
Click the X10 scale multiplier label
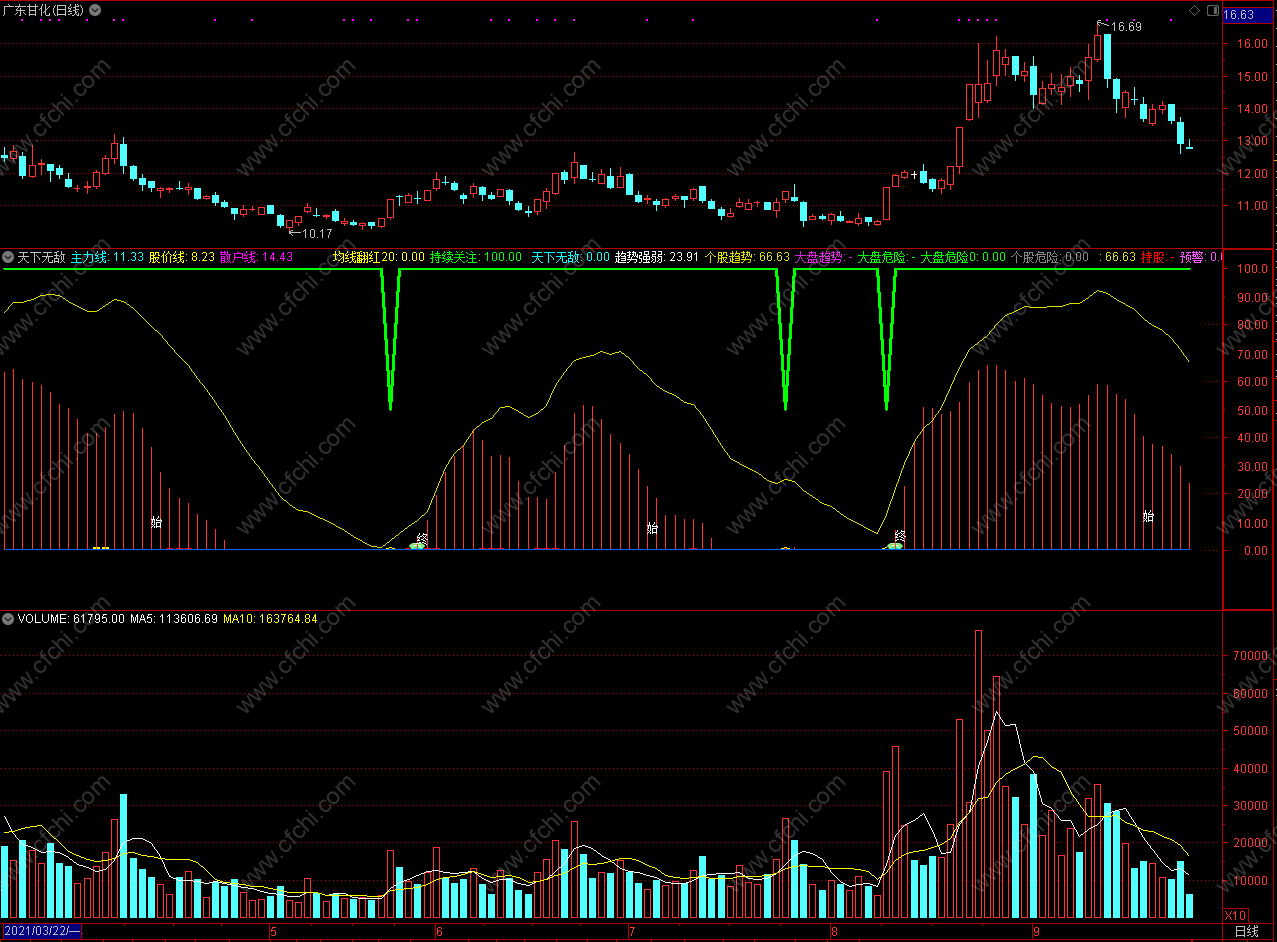[x=1236, y=915]
